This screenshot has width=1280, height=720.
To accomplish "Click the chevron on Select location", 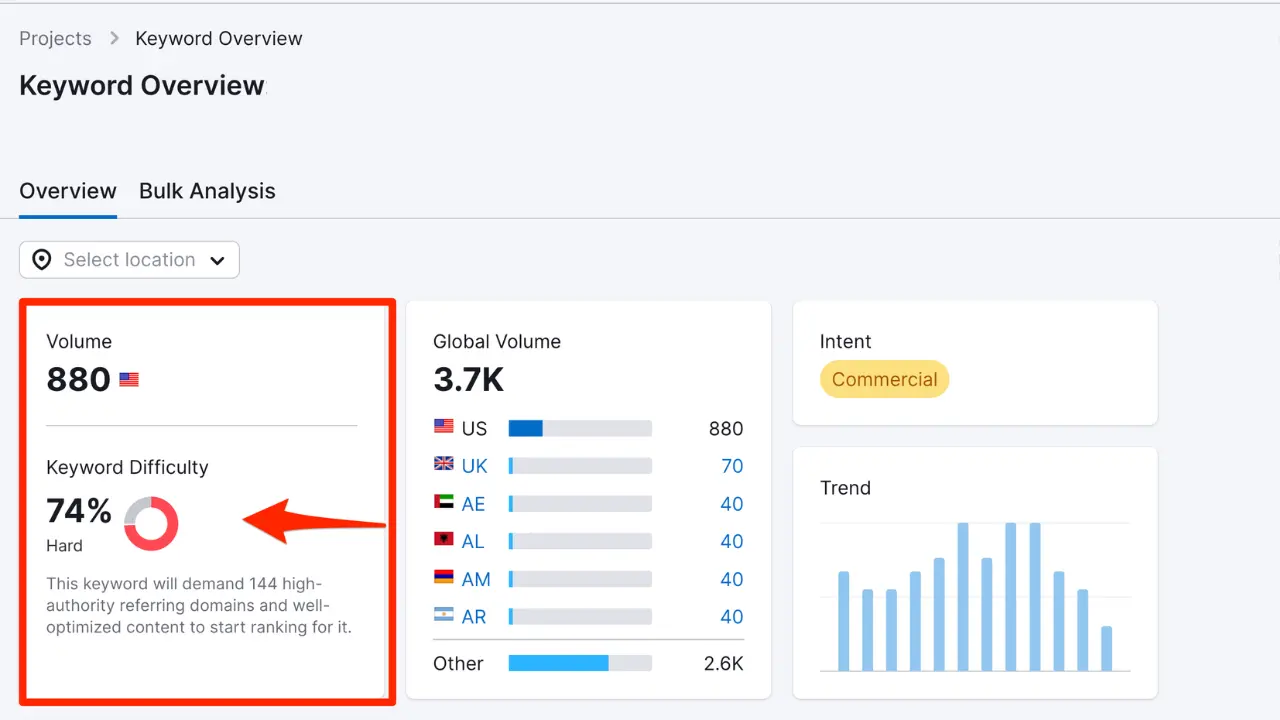I will point(217,260).
